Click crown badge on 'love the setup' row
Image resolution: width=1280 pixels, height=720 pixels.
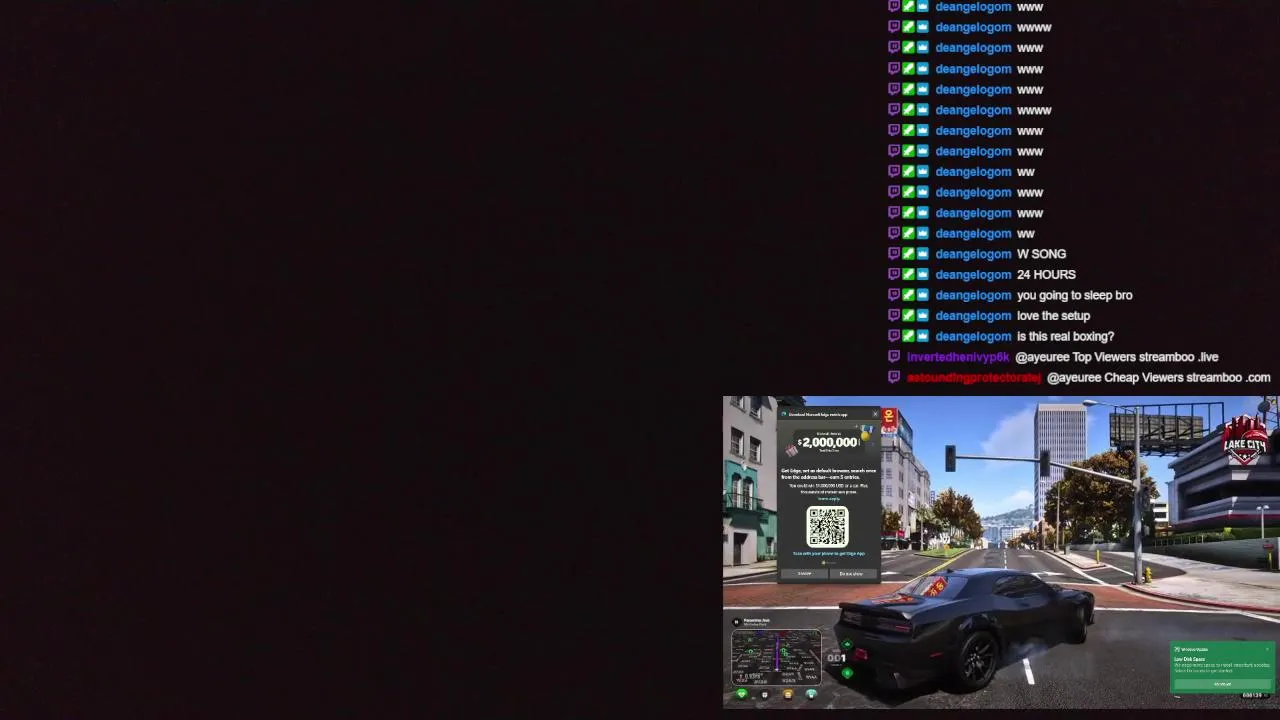[x=922, y=315]
